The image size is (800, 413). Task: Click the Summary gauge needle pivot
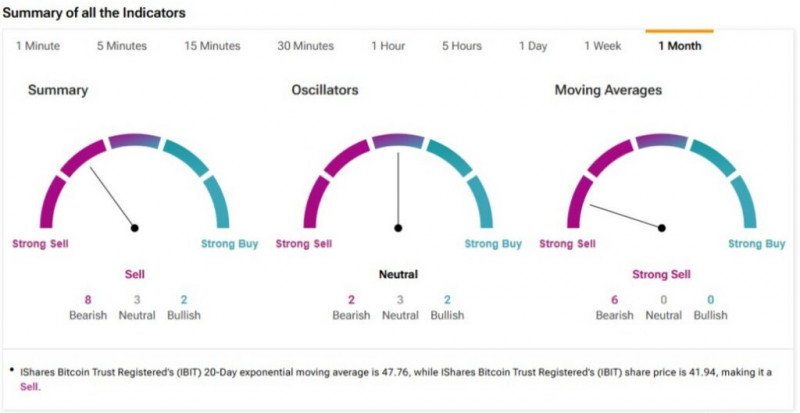coord(134,228)
